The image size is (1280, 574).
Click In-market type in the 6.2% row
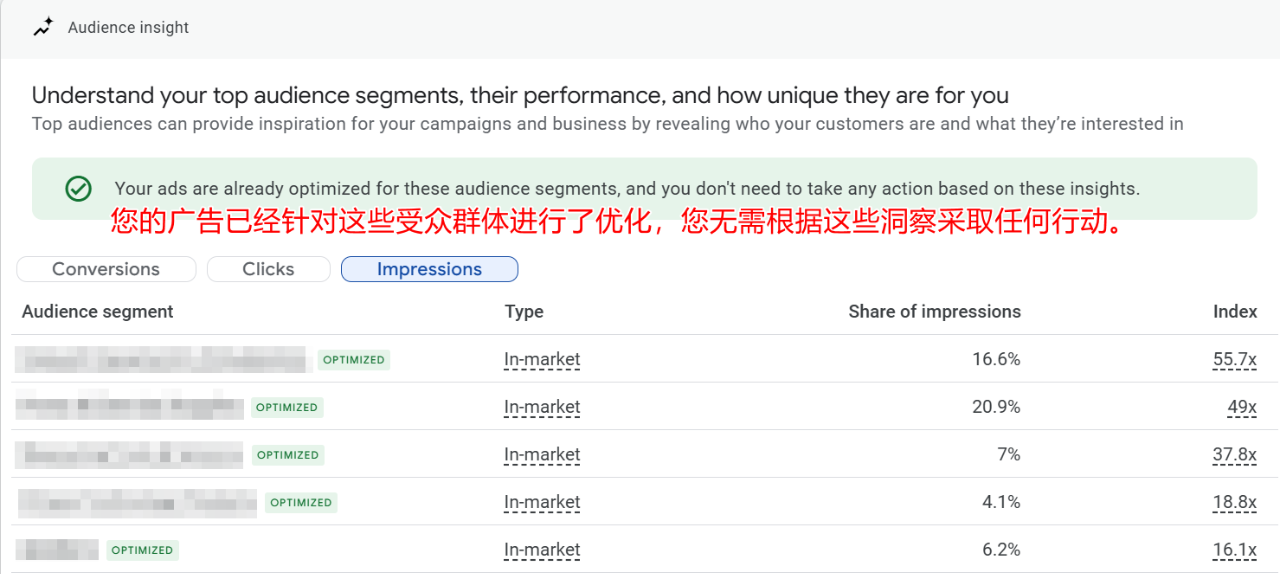pos(542,550)
